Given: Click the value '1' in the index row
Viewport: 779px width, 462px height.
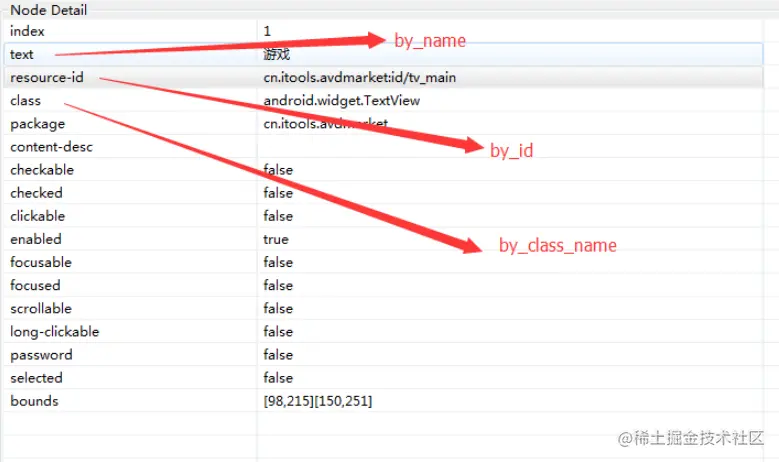Looking at the screenshot, I should coord(267,31).
